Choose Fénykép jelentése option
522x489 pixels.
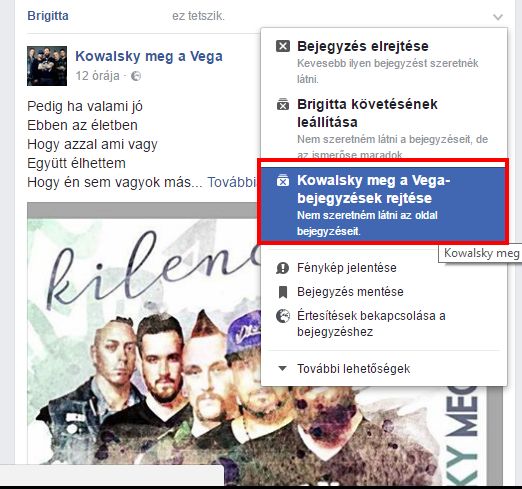tap(384, 268)
